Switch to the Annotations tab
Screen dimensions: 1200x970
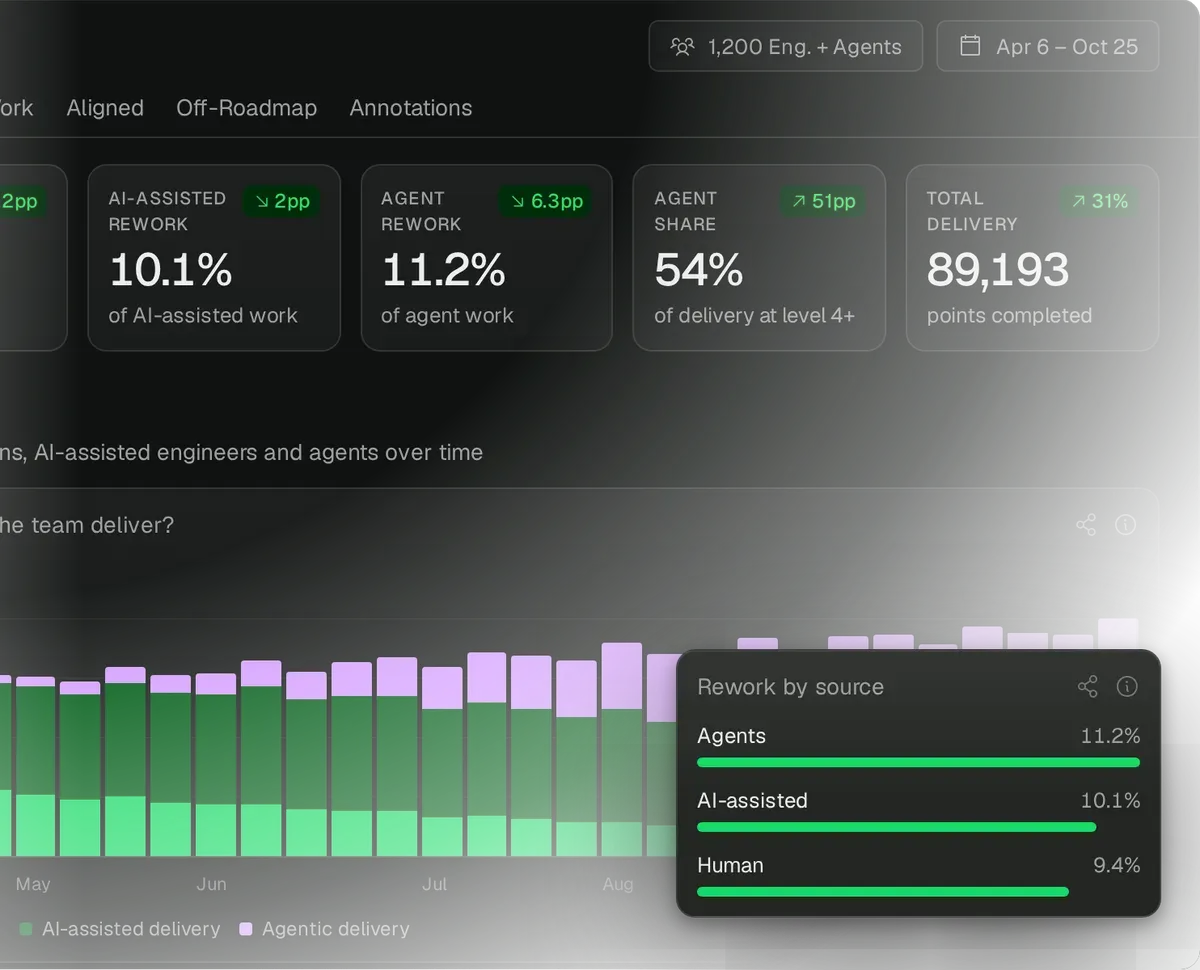(411, 108)
